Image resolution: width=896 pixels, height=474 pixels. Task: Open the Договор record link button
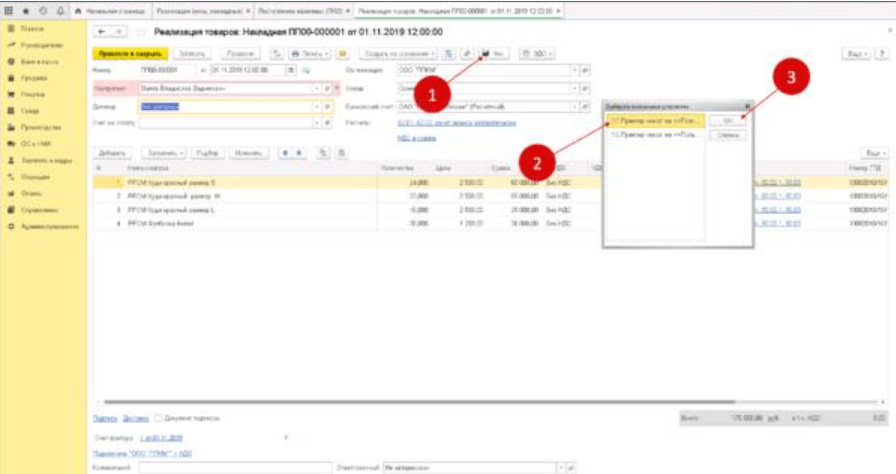pyautogui.click(x=327, y=107)
